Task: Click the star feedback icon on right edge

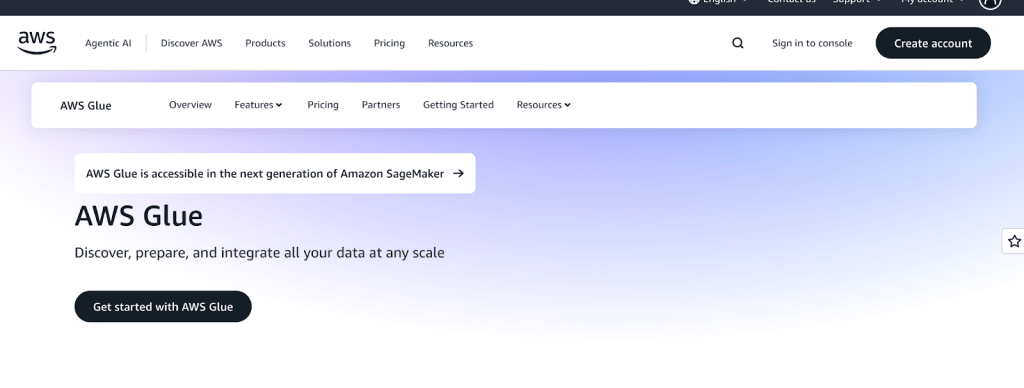Action: click(1014, 242)
